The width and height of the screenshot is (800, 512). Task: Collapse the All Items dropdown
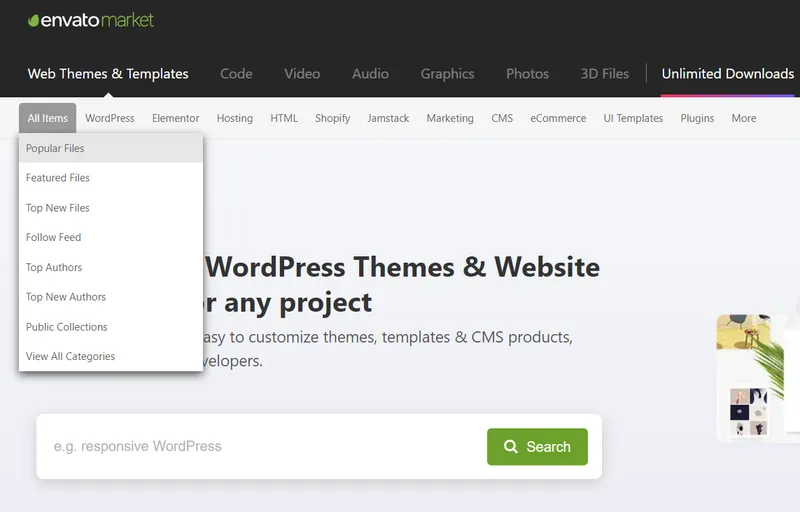(x=47, y=118)
